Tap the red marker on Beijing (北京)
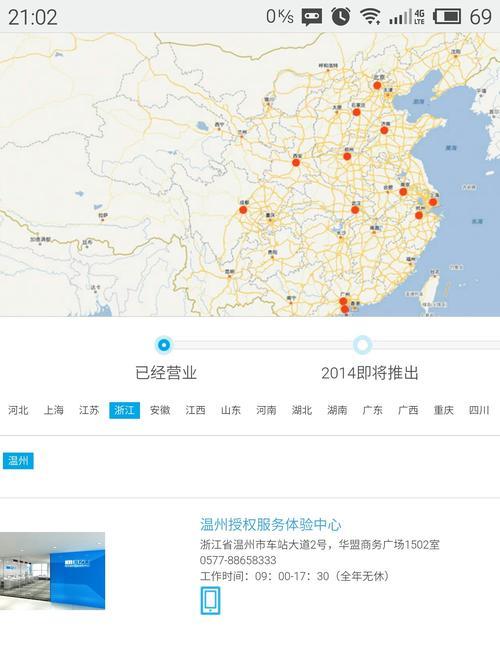Image resolution: width=500 pixels, height=666 pixels. click(x=377, y=86)
